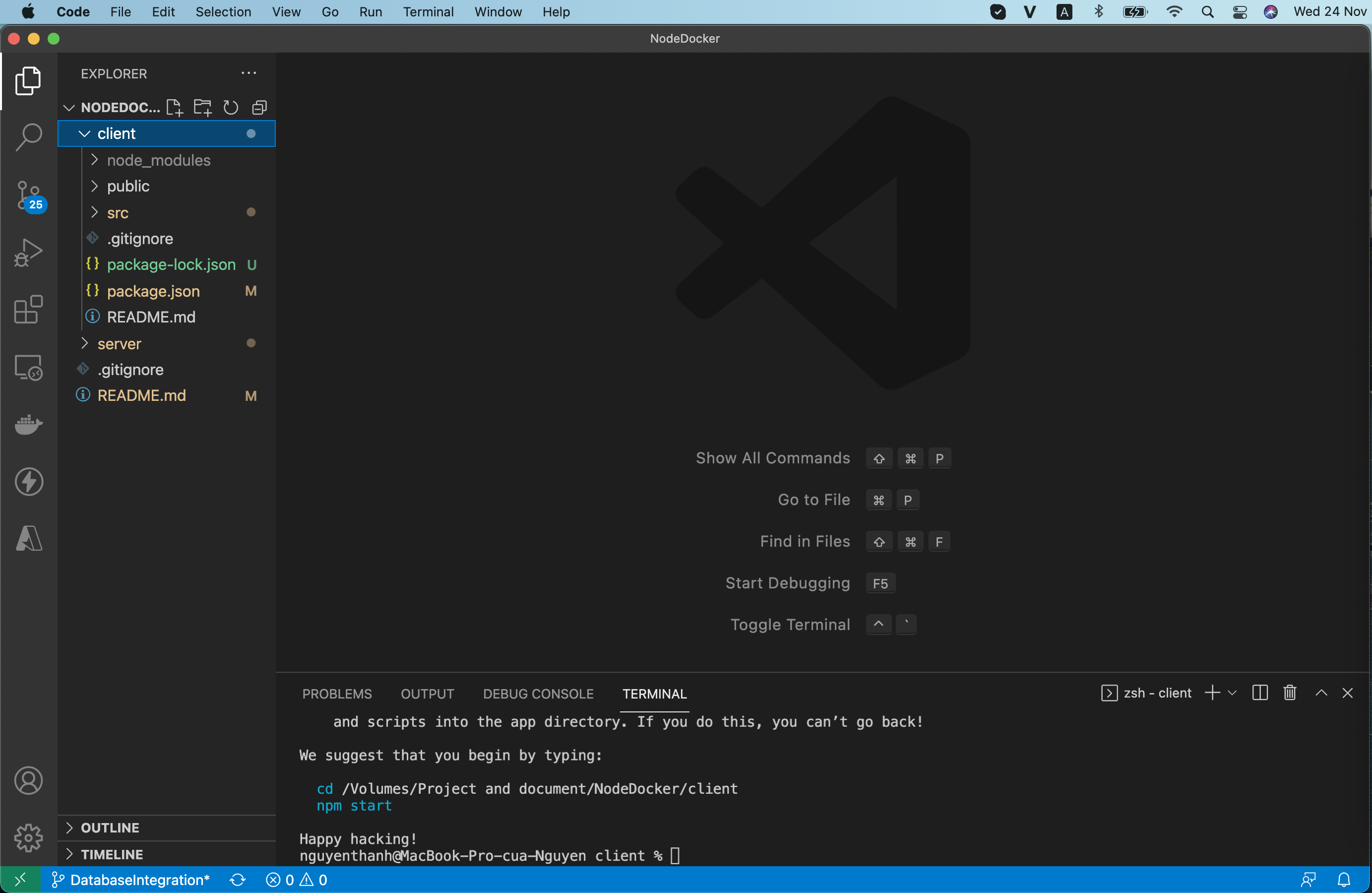Screen dimensions: 1372x893
Task: Open the Docker extension panel
Action: pos(28,425)
